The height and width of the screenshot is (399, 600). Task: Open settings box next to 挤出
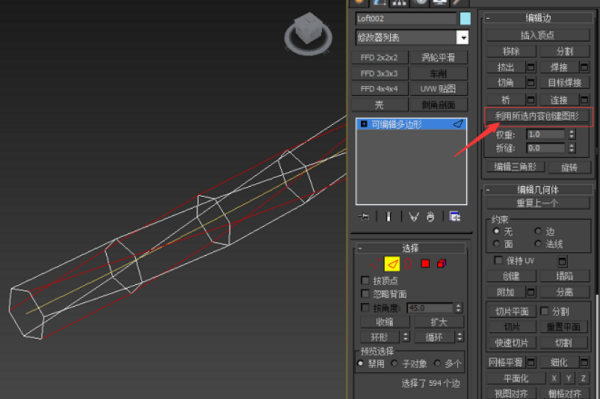tap(531, 67)
